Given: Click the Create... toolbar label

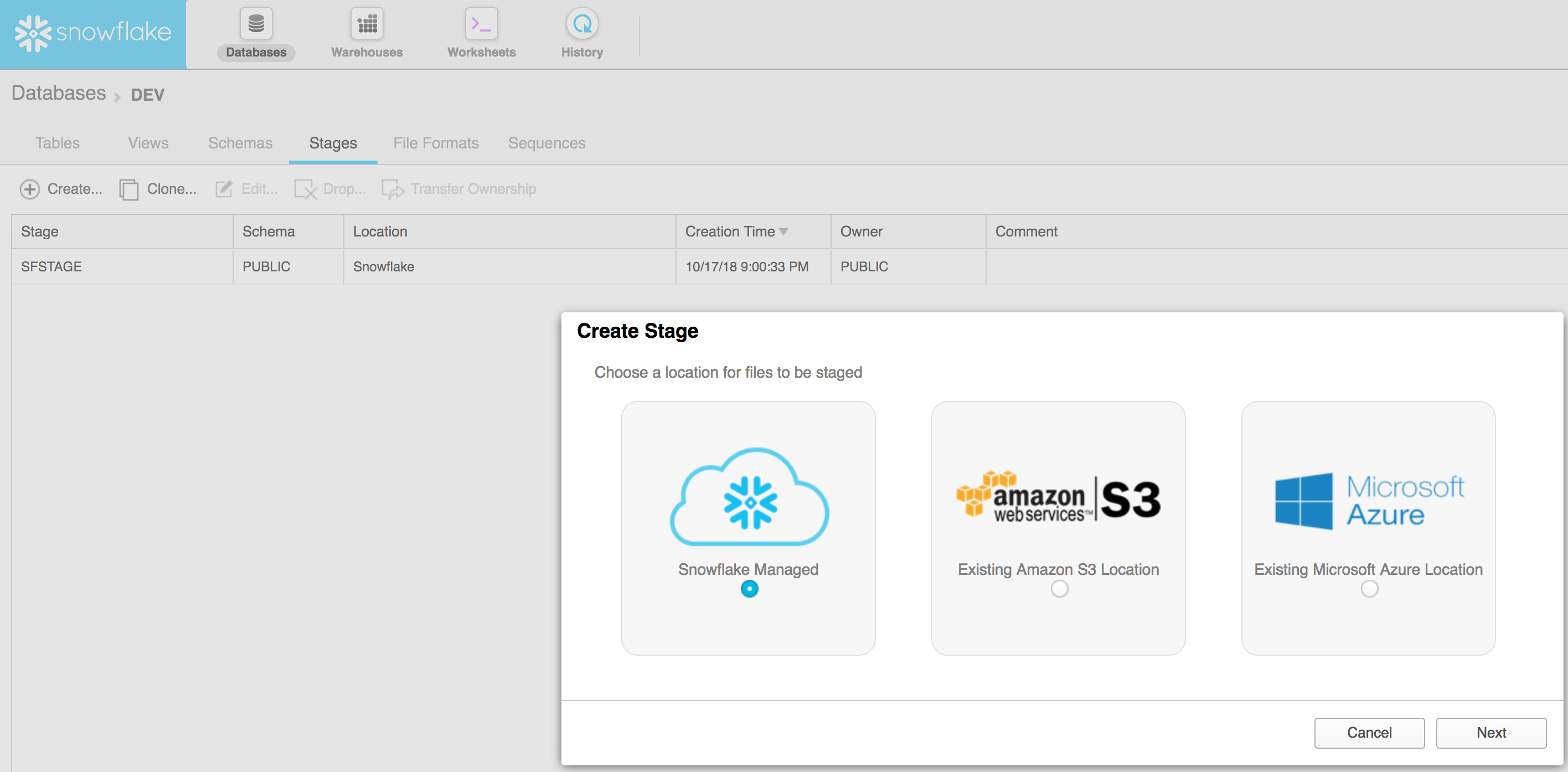Looking at the screenshot, I should click(75, 189).
